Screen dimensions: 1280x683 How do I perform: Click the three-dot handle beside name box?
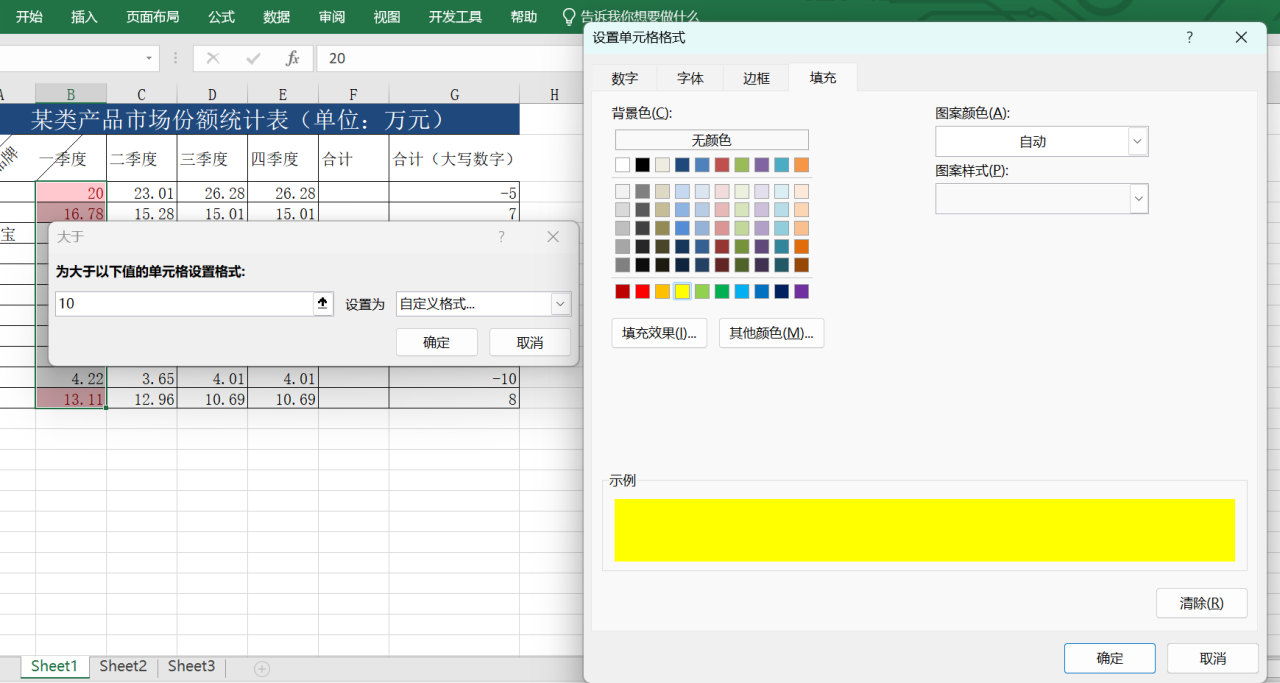[176, 58]
